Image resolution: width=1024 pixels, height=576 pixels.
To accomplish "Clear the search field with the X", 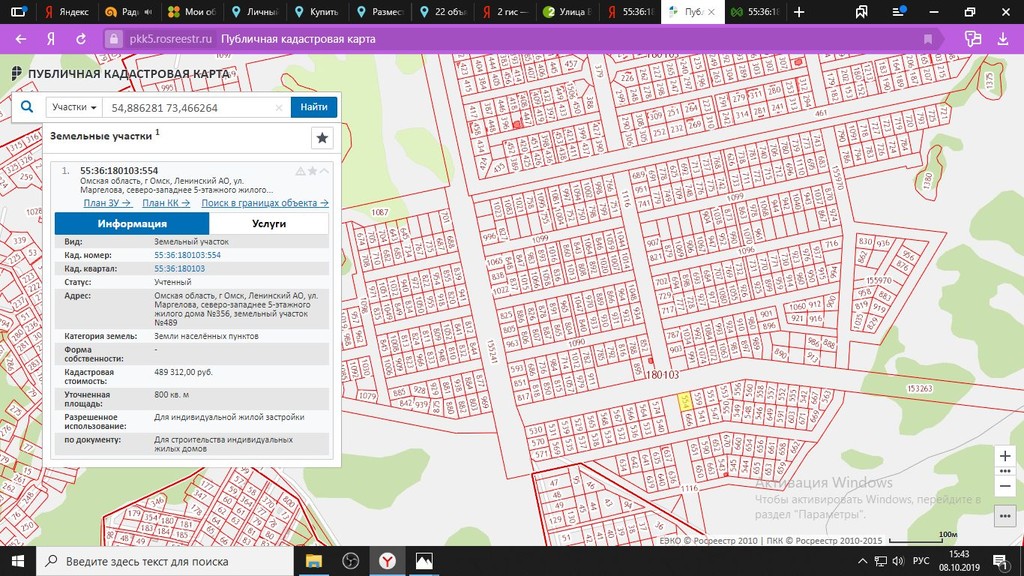I will click(x=279, y=107).
